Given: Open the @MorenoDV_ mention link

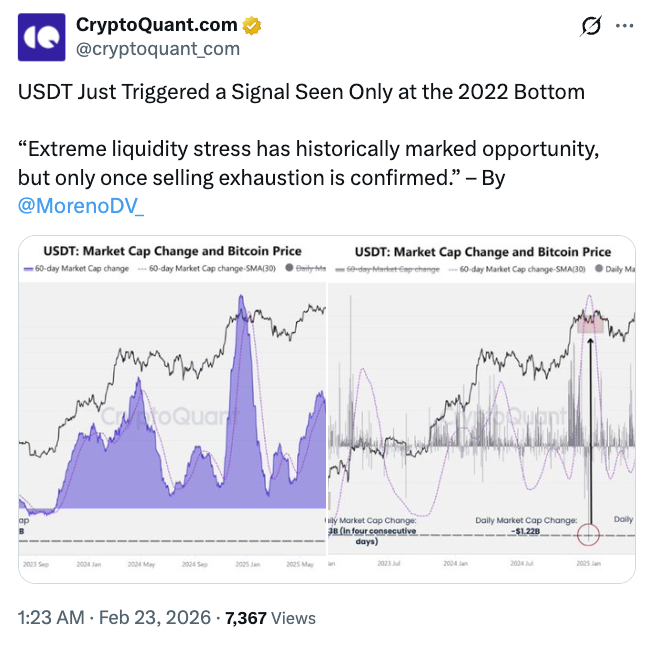Looking at the screenshot, I should point(81,205).
